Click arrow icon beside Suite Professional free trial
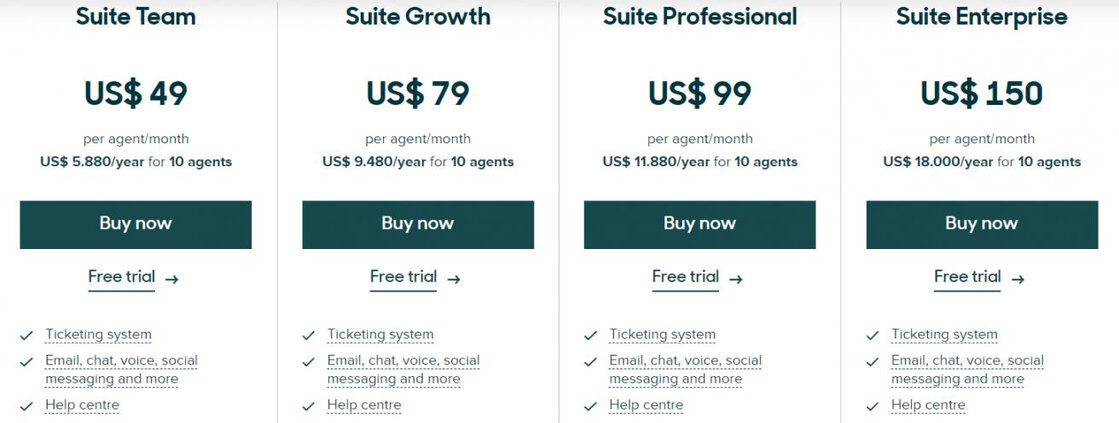The image size is (1119, 423). click(736, 279)
